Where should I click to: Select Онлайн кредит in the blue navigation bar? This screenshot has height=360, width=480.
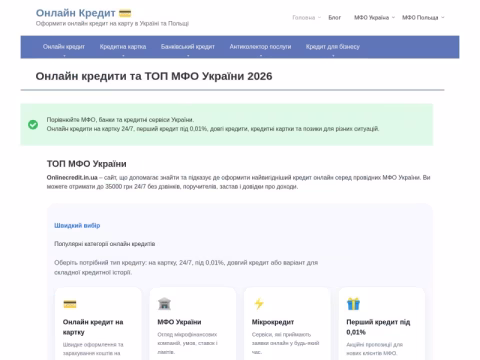click(x=64, y=47)
